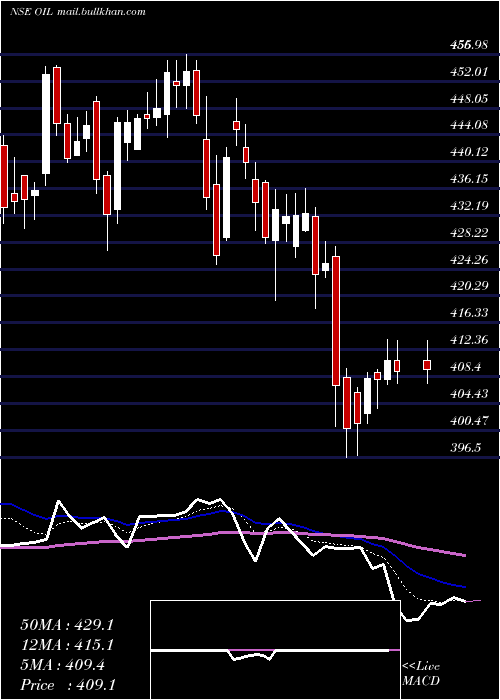Select the 428.22 price level label
Image resolution: width=500 pixels, height=700 pixels.
pyautogui.click(x=469, y=233)
